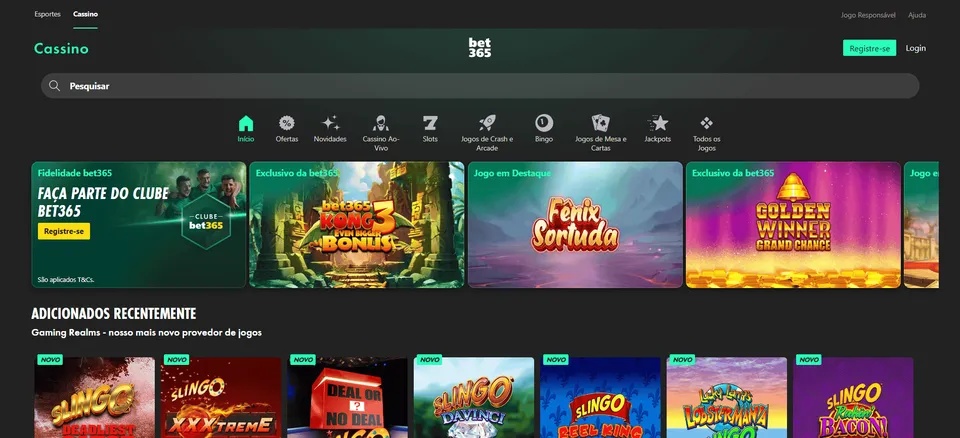This screenshot has width=960, height=438.
Task: Open the Ajuda link
Action: (x=917, y=15)
